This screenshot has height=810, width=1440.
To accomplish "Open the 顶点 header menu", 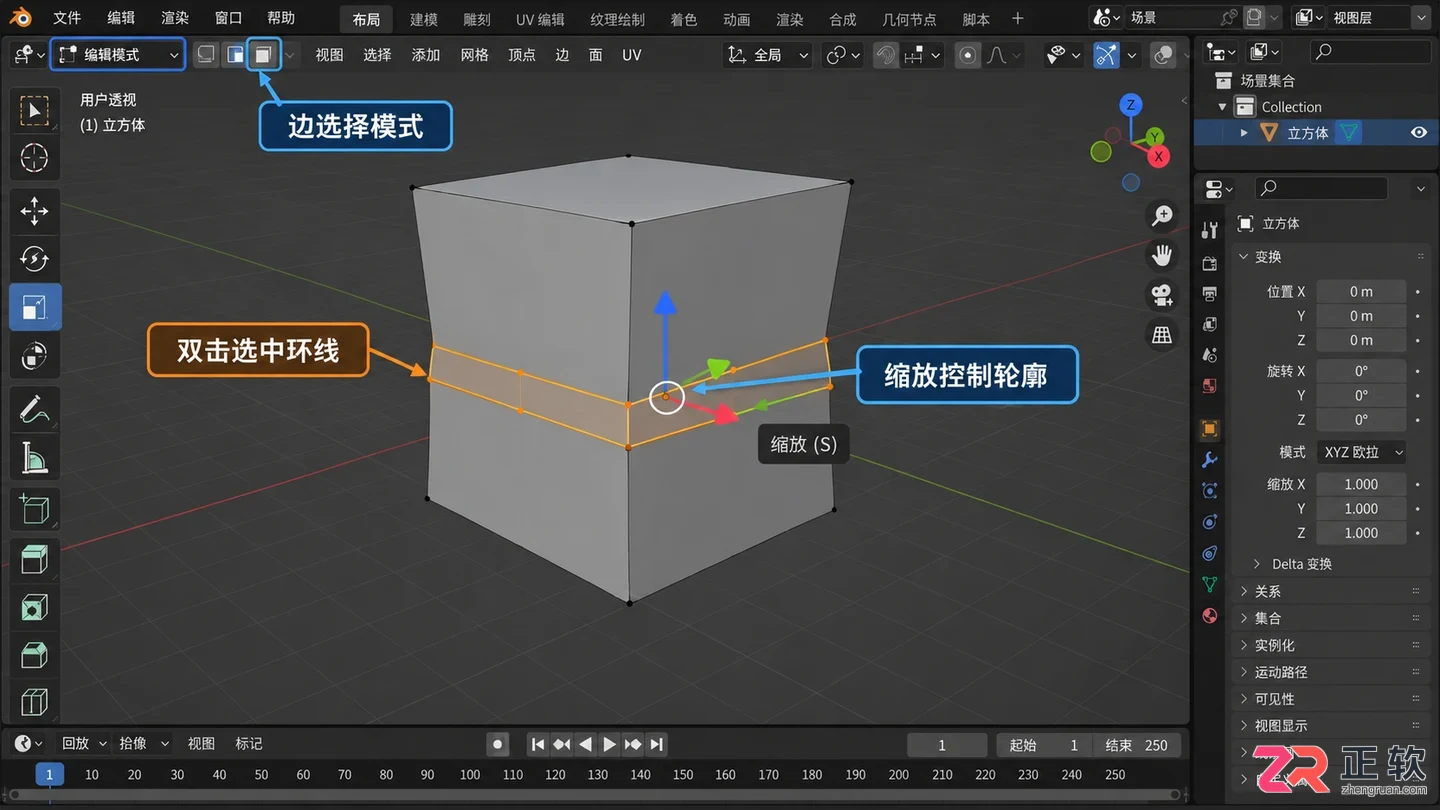I will 522,55.
